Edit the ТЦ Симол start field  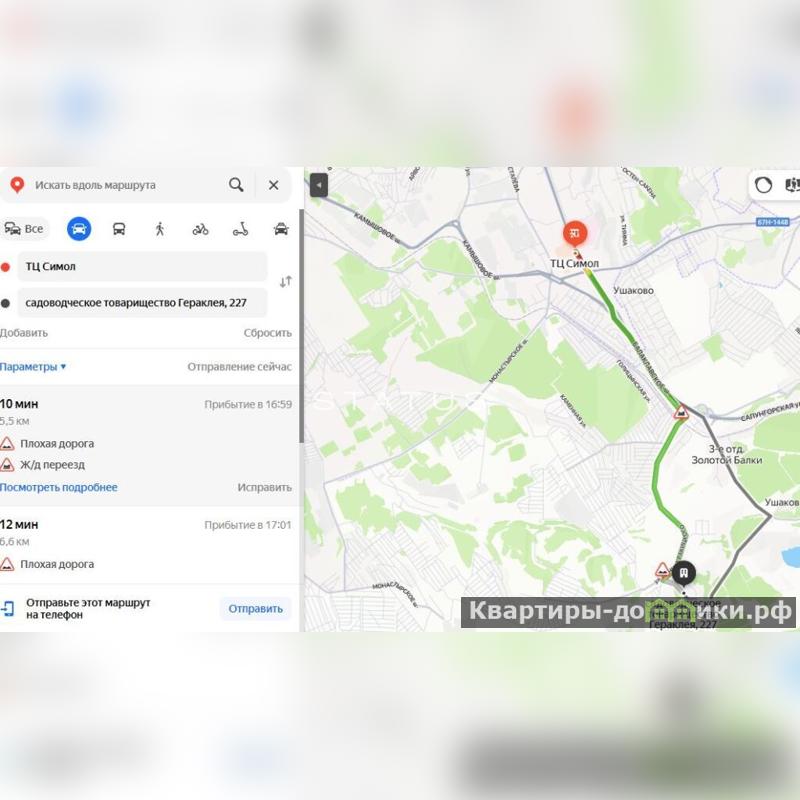point(142,266)
